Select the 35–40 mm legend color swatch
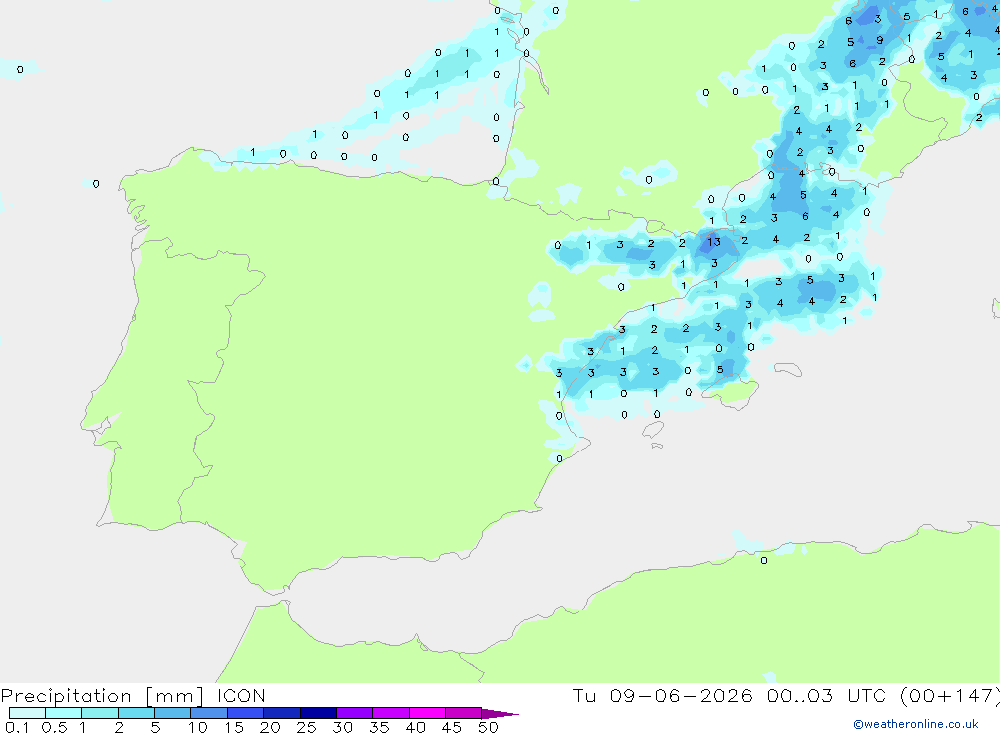1000x733 pixels. click(391, 713)
